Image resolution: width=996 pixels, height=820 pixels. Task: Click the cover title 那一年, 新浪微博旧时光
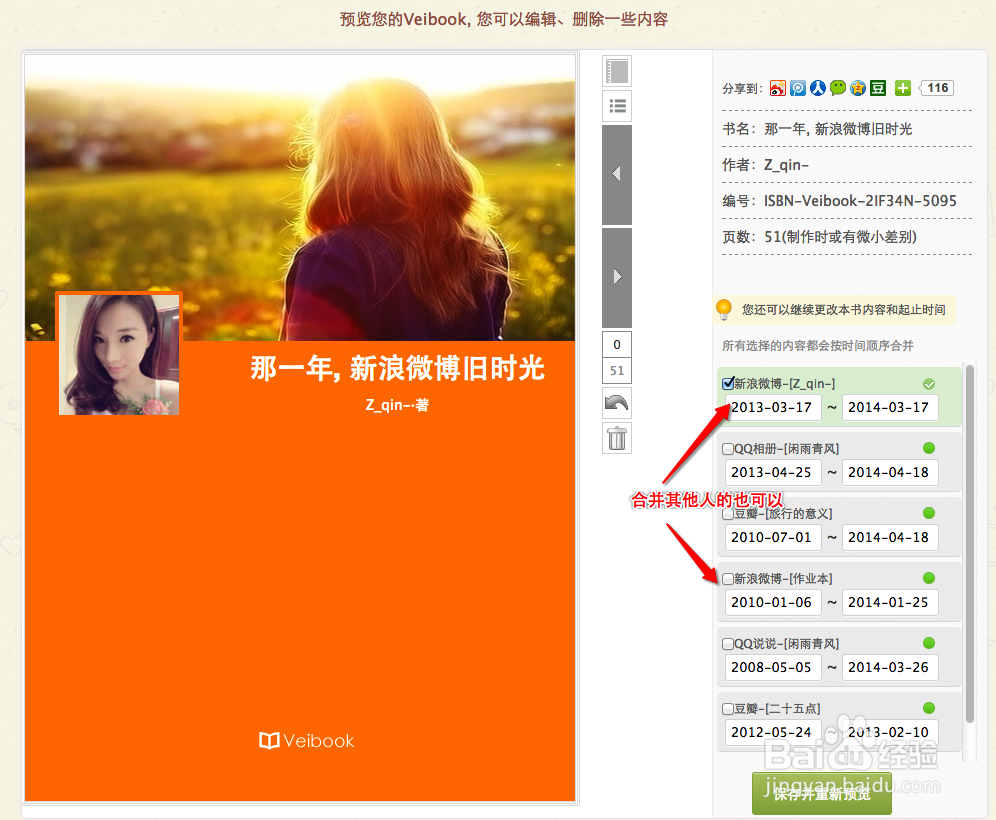coord(397,368)
